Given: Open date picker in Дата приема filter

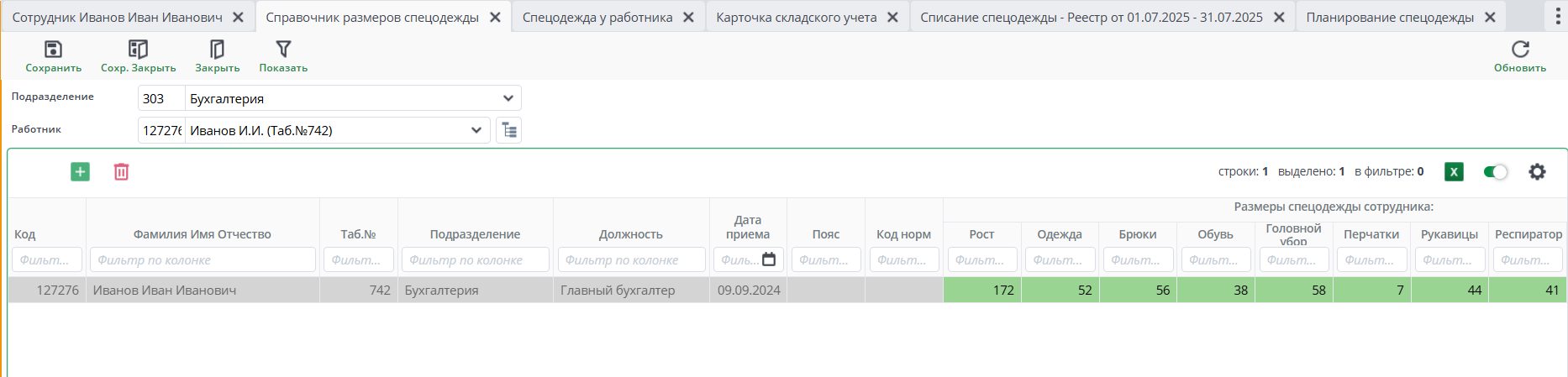Looking at the screenshot, I should [769, 259].
